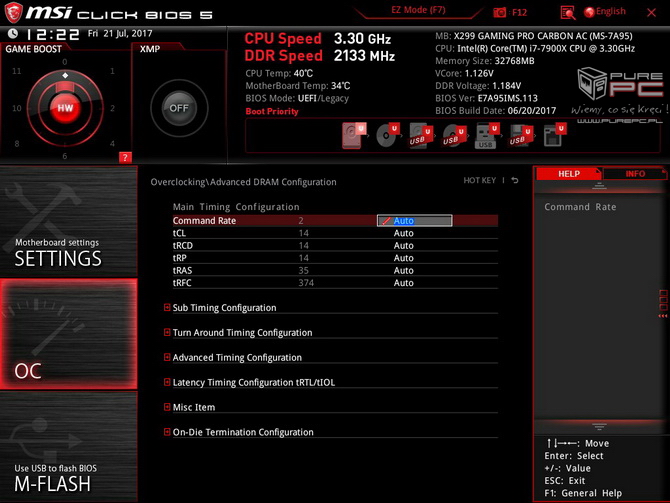Open the tRFC Auto value field

pyautogui.click(x=403, y=282)
